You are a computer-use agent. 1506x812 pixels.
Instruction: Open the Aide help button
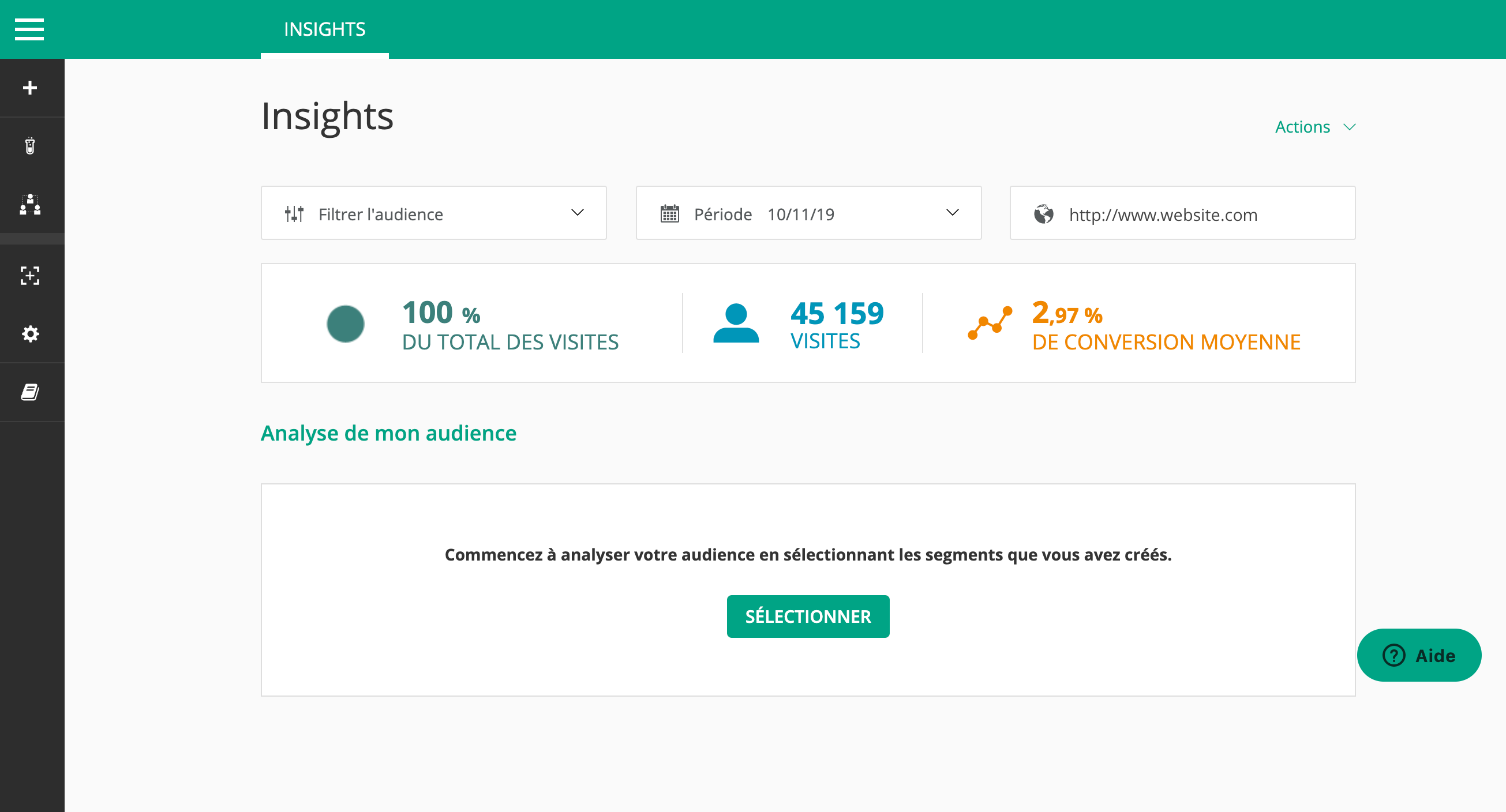[1419, 655]
